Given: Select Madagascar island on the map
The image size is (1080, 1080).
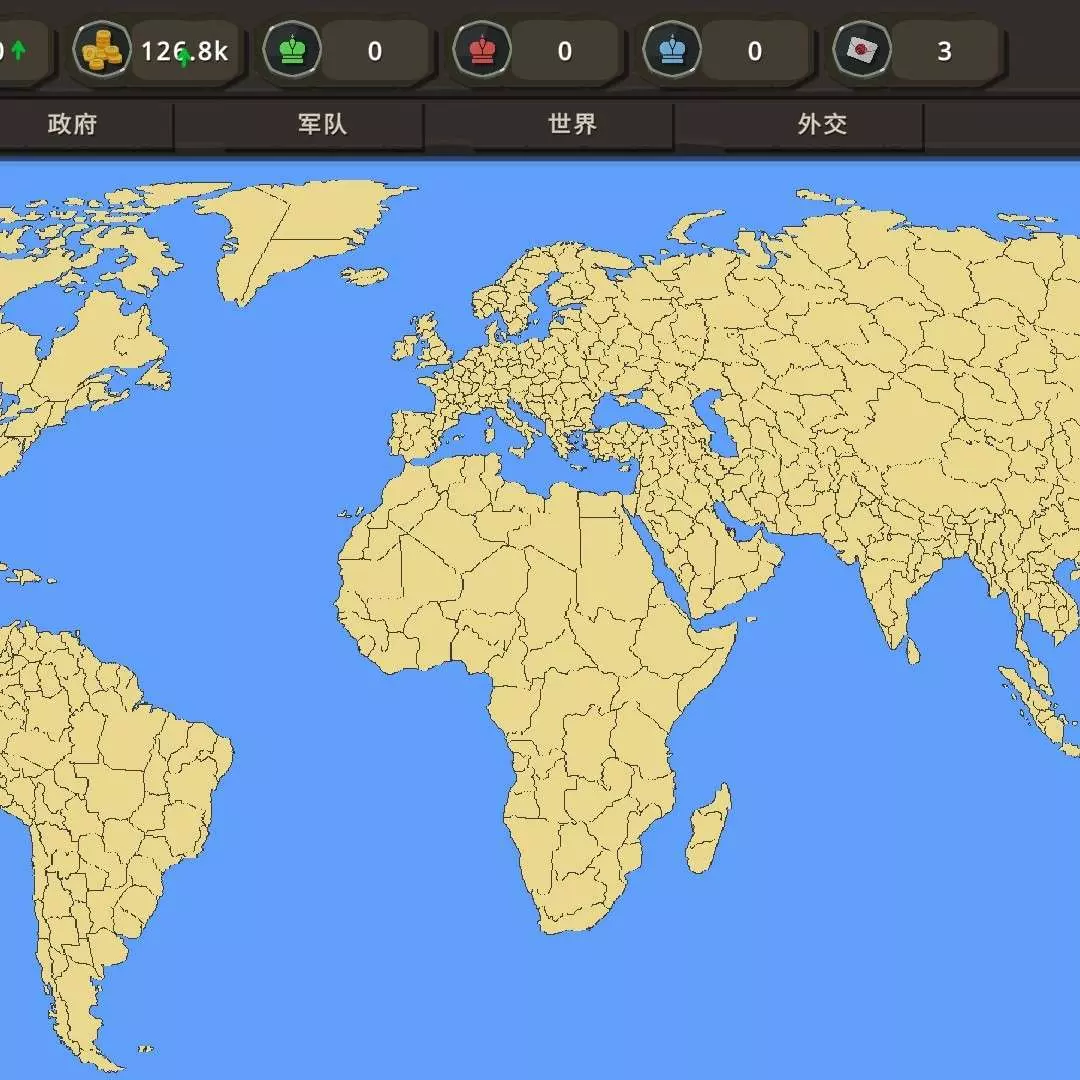Looking at the screenshot, I should (709, 828).
